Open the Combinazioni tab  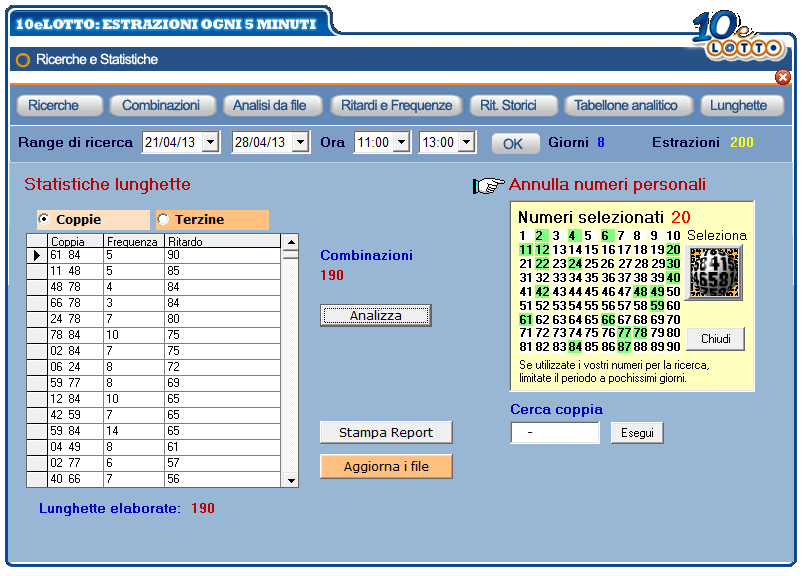click(162, 105)
